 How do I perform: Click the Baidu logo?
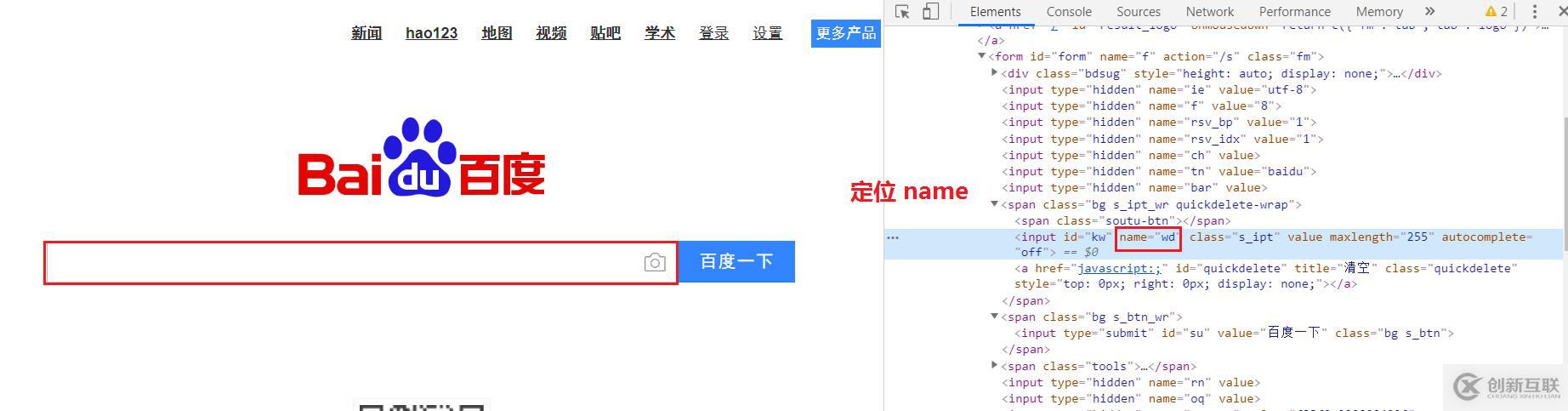click(x=422, y=157)
